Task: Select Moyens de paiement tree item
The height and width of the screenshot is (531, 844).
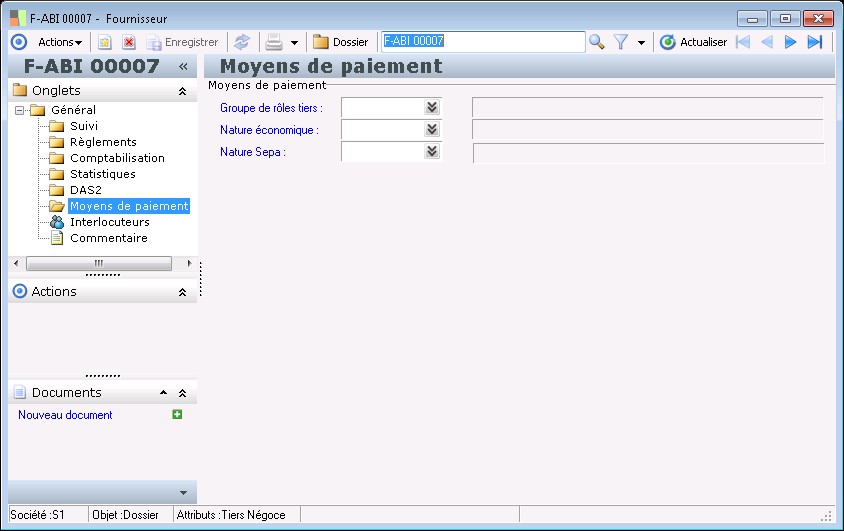Action: click(129, 206)
